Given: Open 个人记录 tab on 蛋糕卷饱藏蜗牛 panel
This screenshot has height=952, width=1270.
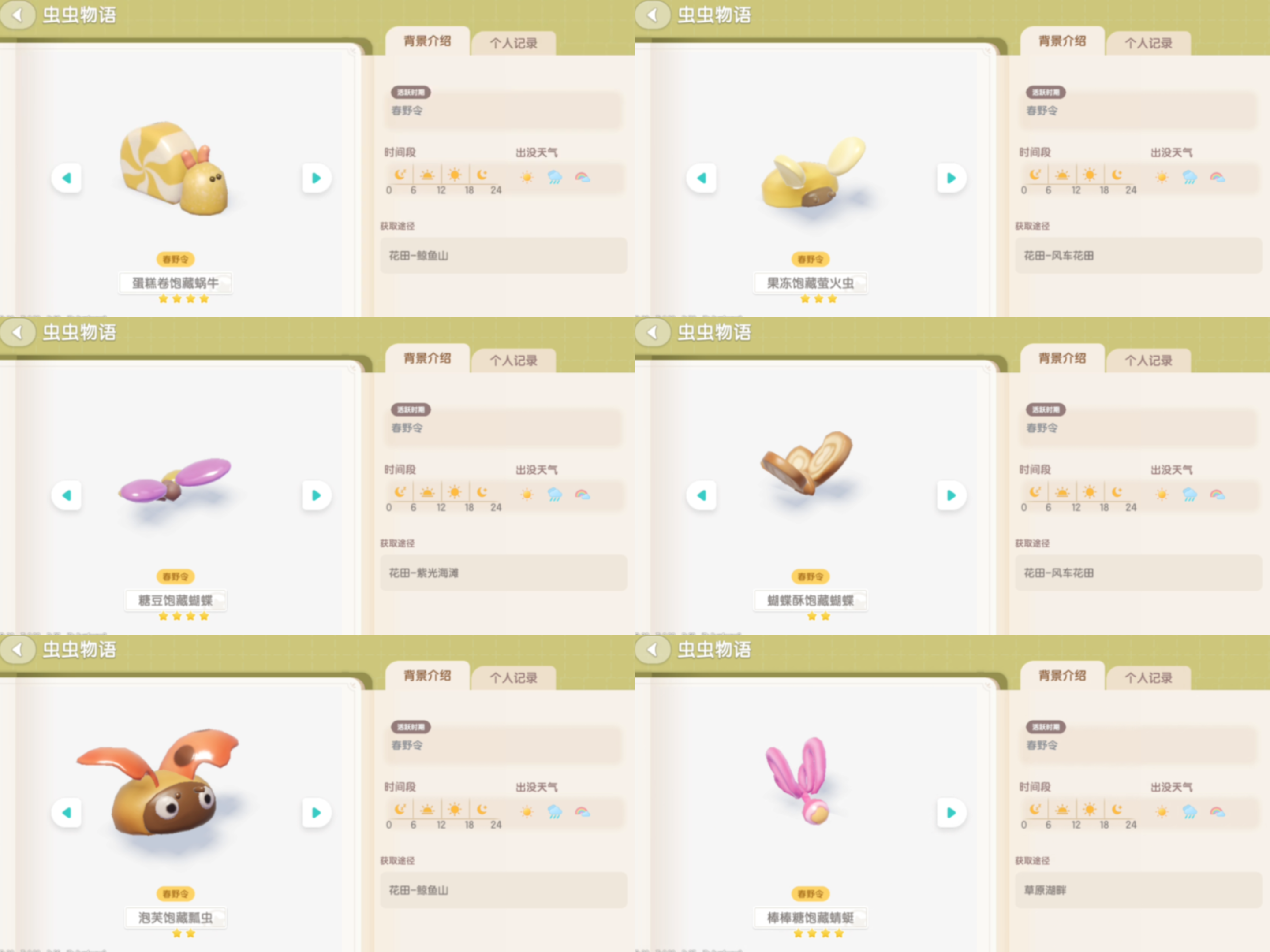Looking at the screenshot, I should [x=513, y=43].
